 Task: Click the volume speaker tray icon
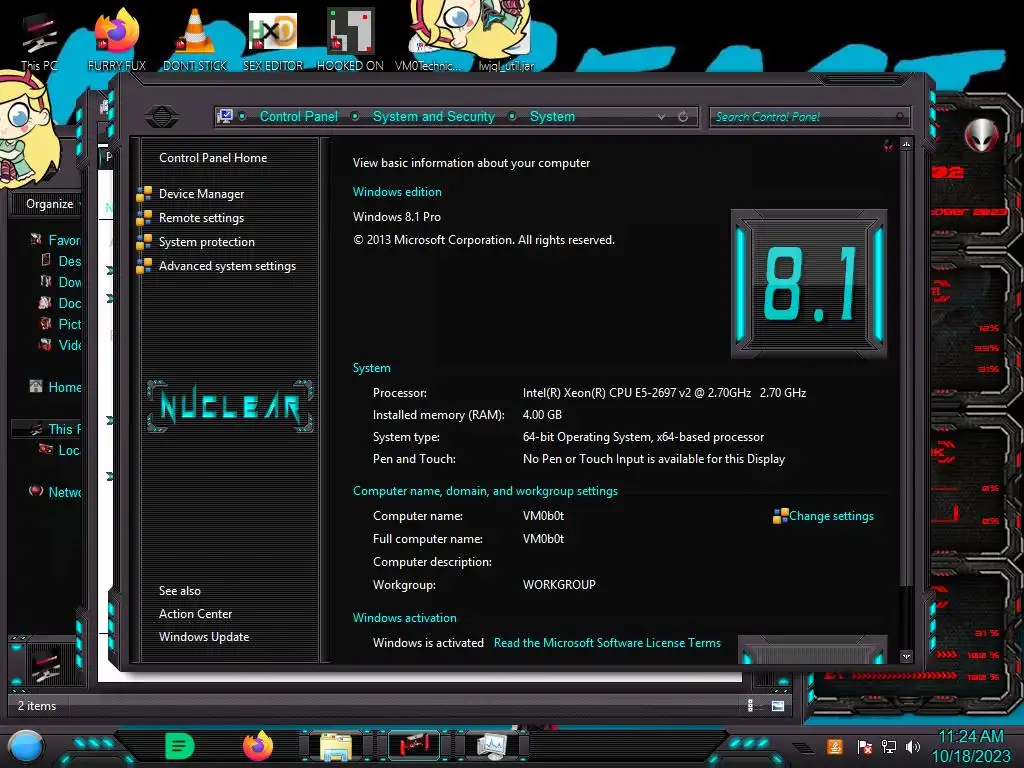[x=912, y=746]
